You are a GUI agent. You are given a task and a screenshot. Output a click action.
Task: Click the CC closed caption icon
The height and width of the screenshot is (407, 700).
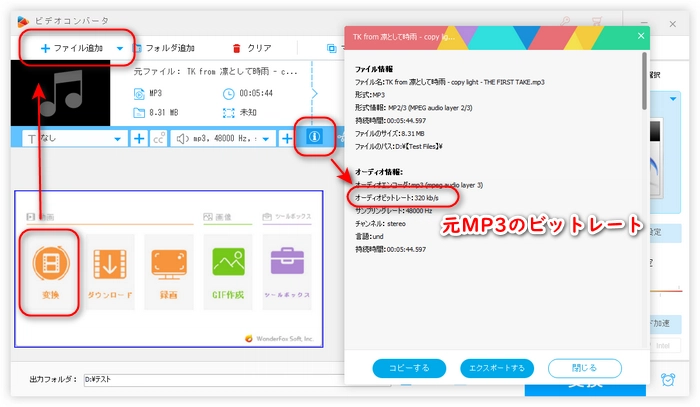pyautogui.click(x=158, y=138)
